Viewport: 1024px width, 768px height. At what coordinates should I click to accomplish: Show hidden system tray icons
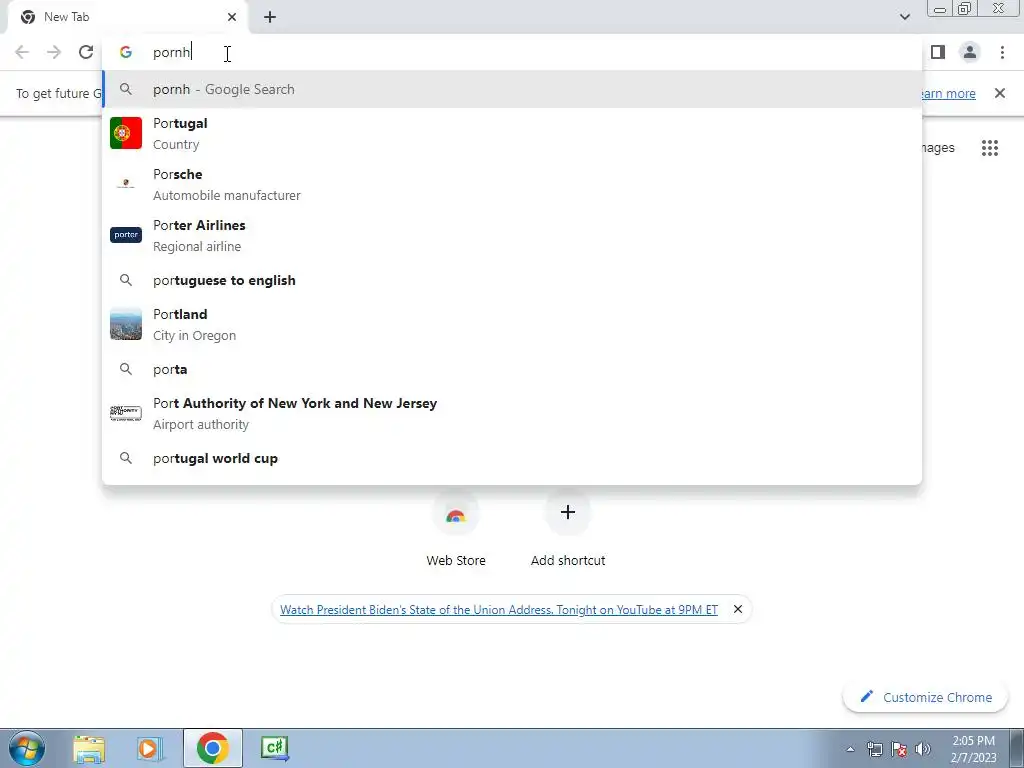[850, 750]
